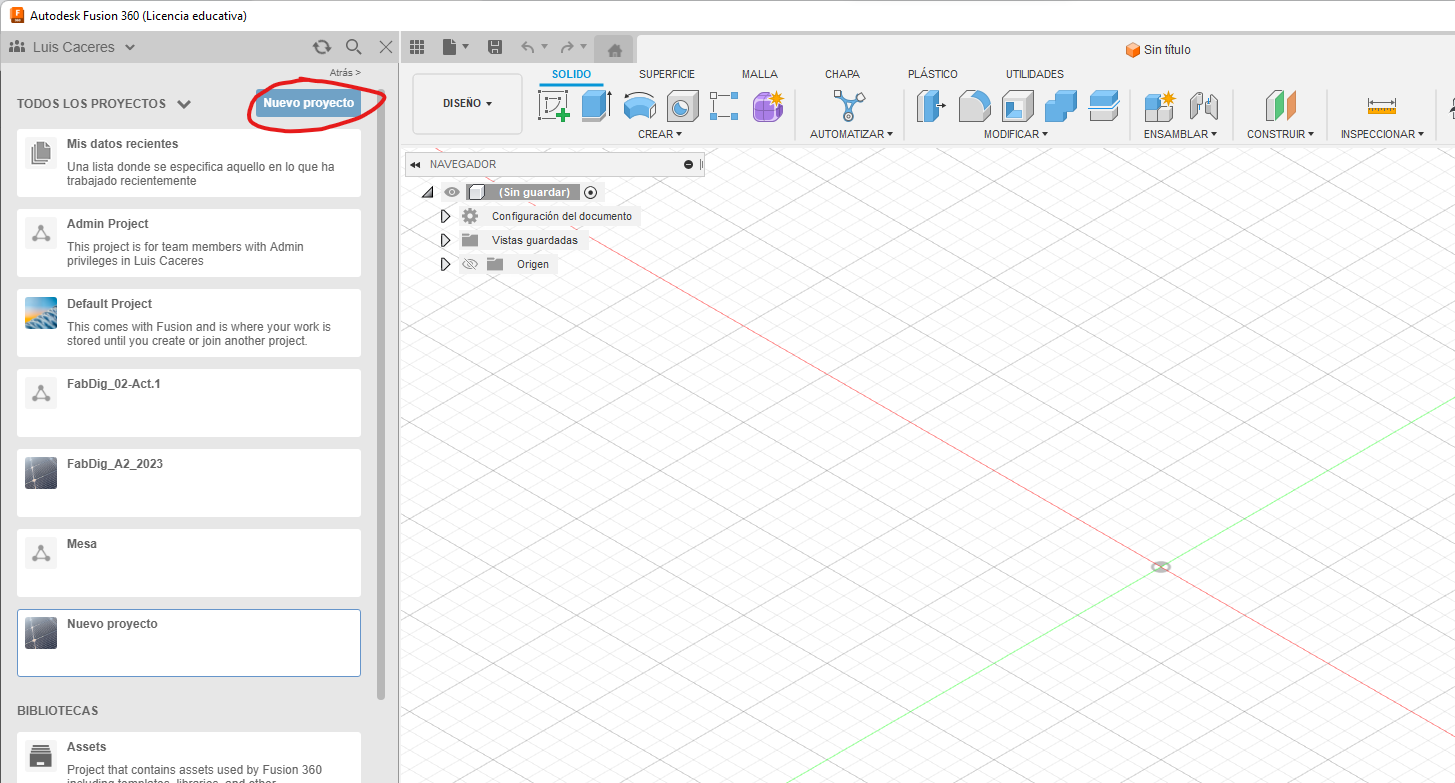
Task: Switch to the UTILIDADES tab
Action: 1035,74
